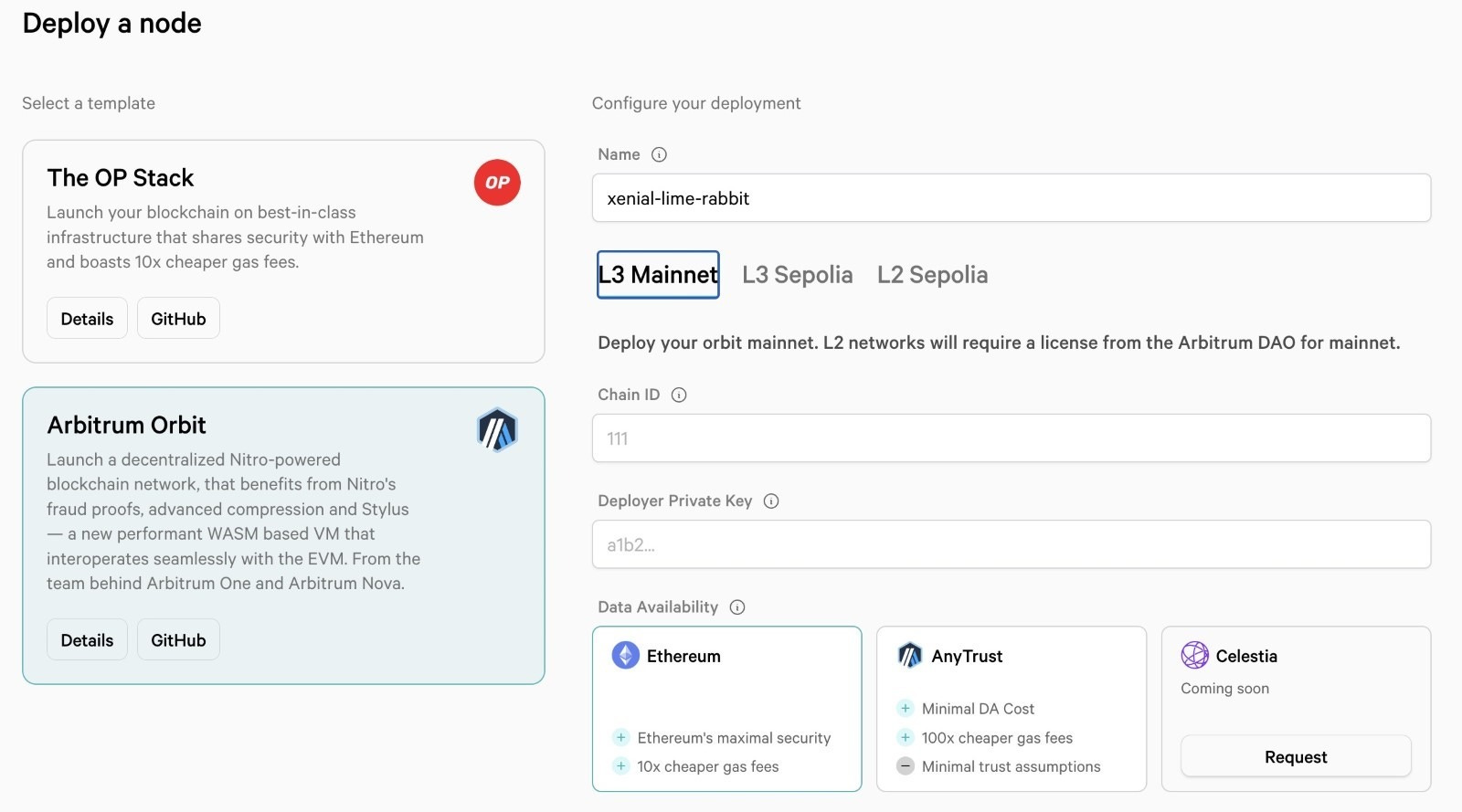Select the L3 Mainnet tab
The width and height of the screenshot is (1462, 812).
point(658,275)
